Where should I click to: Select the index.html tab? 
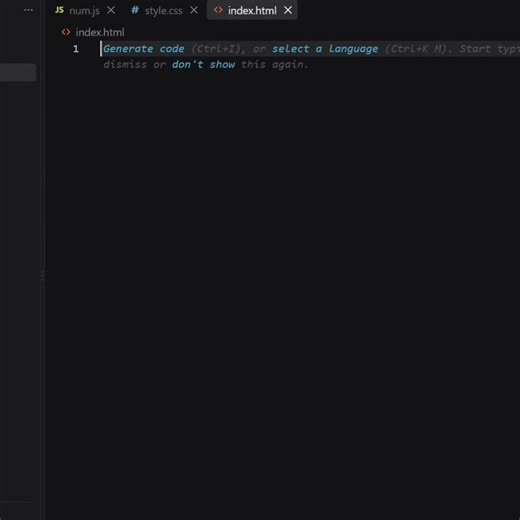point(252,11)
